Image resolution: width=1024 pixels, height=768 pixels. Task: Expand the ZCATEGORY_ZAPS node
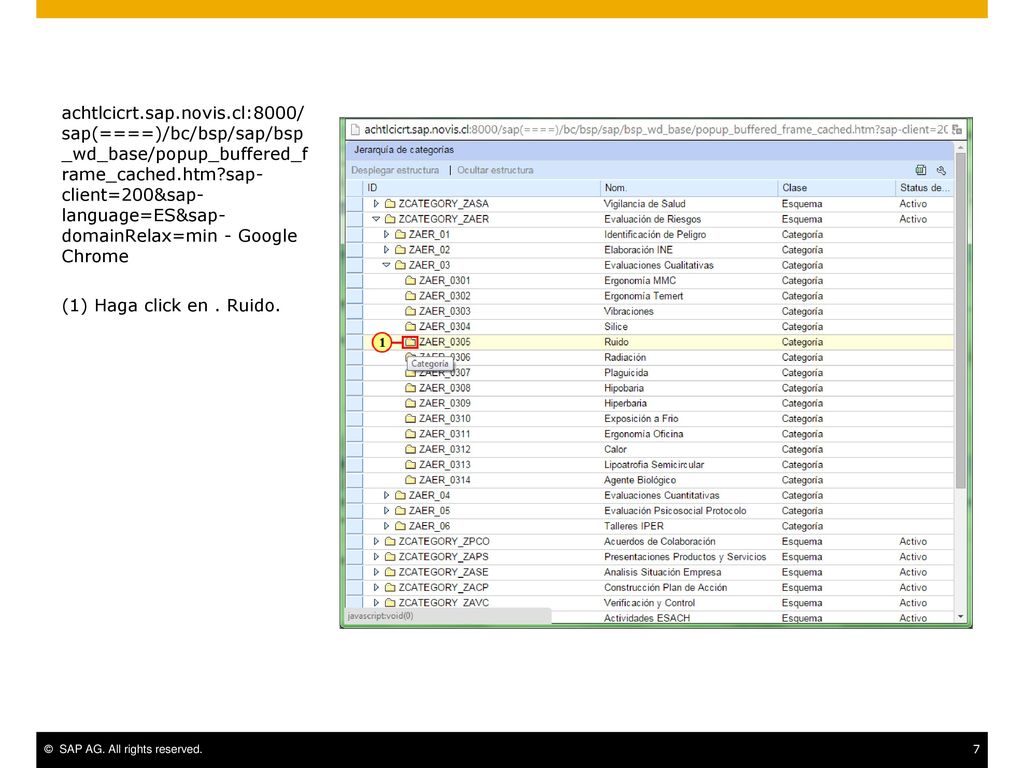click(x=376, y=556)
